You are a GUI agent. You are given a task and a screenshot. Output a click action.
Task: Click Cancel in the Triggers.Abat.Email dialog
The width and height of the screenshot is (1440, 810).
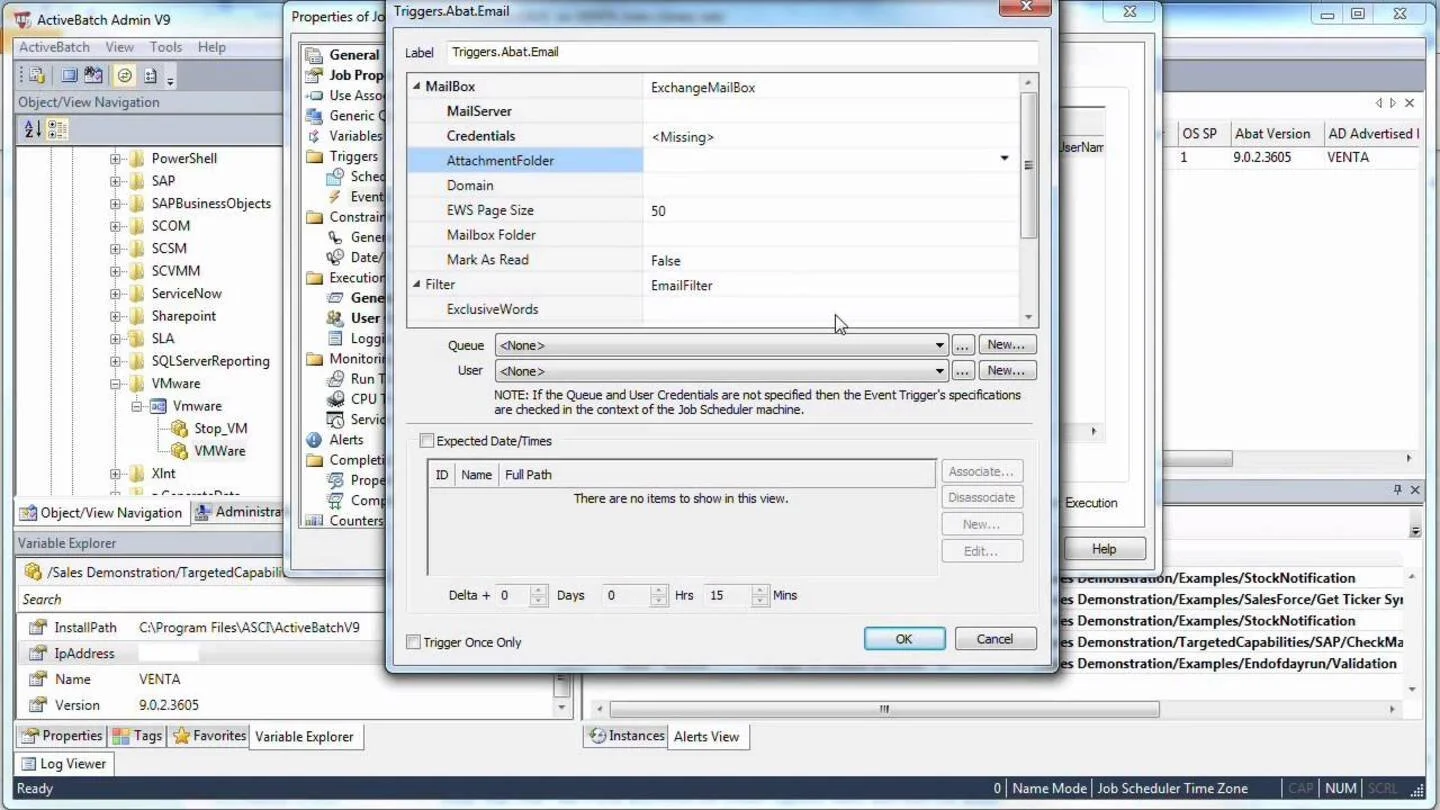pos(995,639)
